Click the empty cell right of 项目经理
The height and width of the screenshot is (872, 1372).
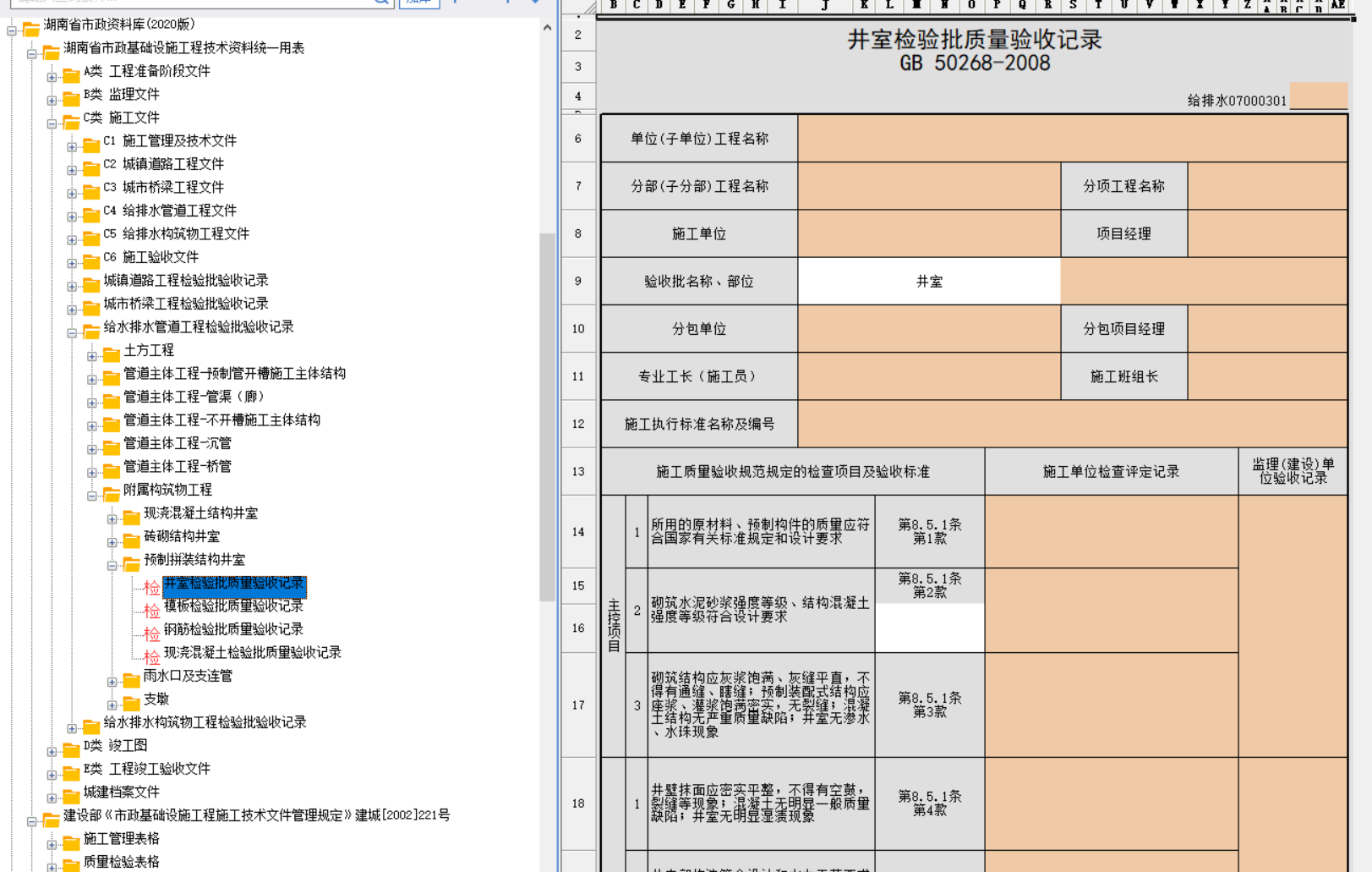[1266, 234]
